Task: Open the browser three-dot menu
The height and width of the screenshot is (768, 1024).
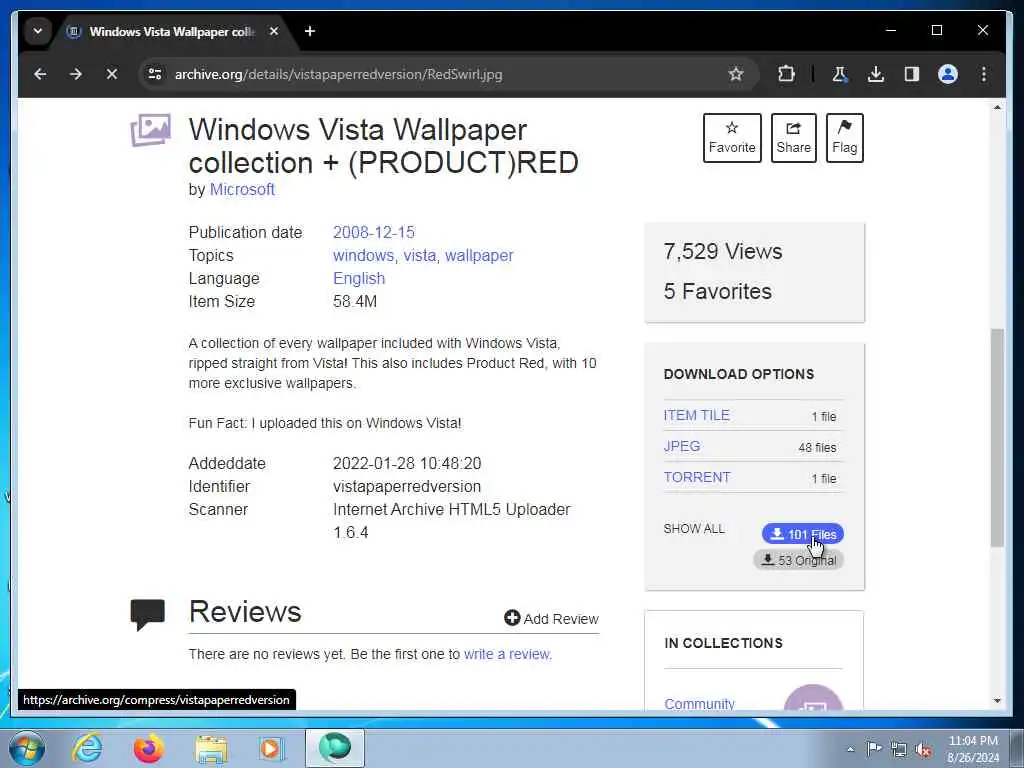Action: click(x=984, y=74)
